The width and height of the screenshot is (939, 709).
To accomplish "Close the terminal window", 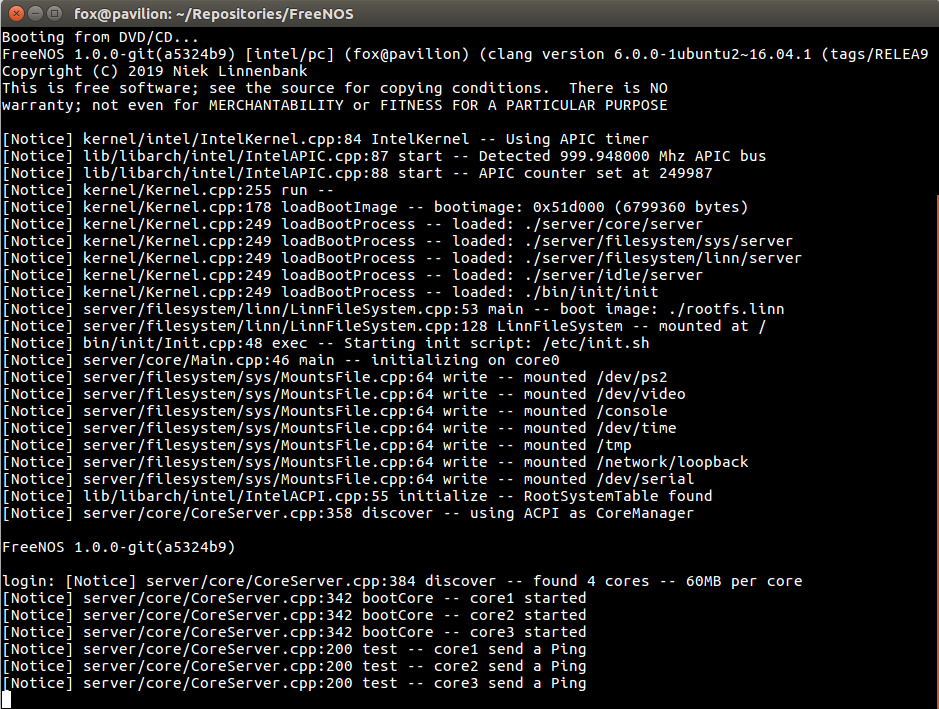I will [x=14, y=14].
